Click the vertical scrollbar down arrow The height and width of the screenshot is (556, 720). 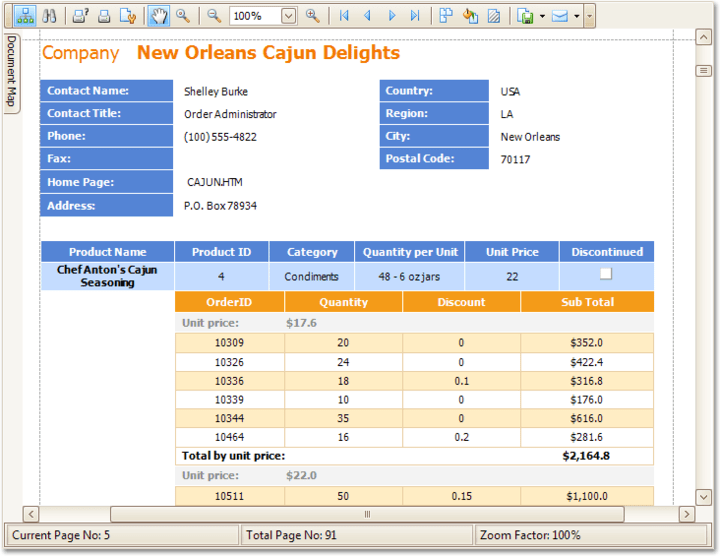(704, 497)
